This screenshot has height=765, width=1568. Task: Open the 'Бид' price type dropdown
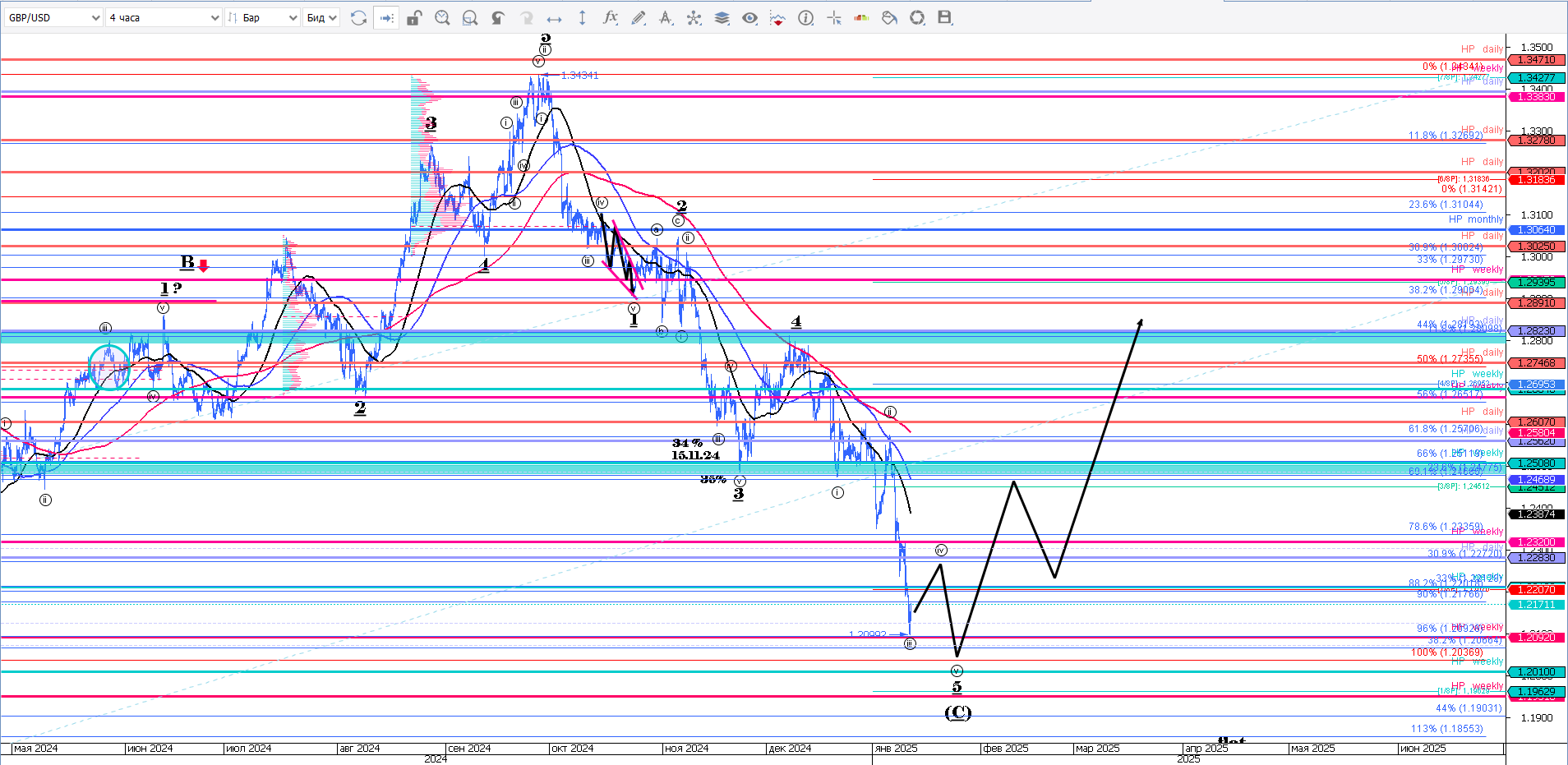pyautogui.click(x=321, y=17)
